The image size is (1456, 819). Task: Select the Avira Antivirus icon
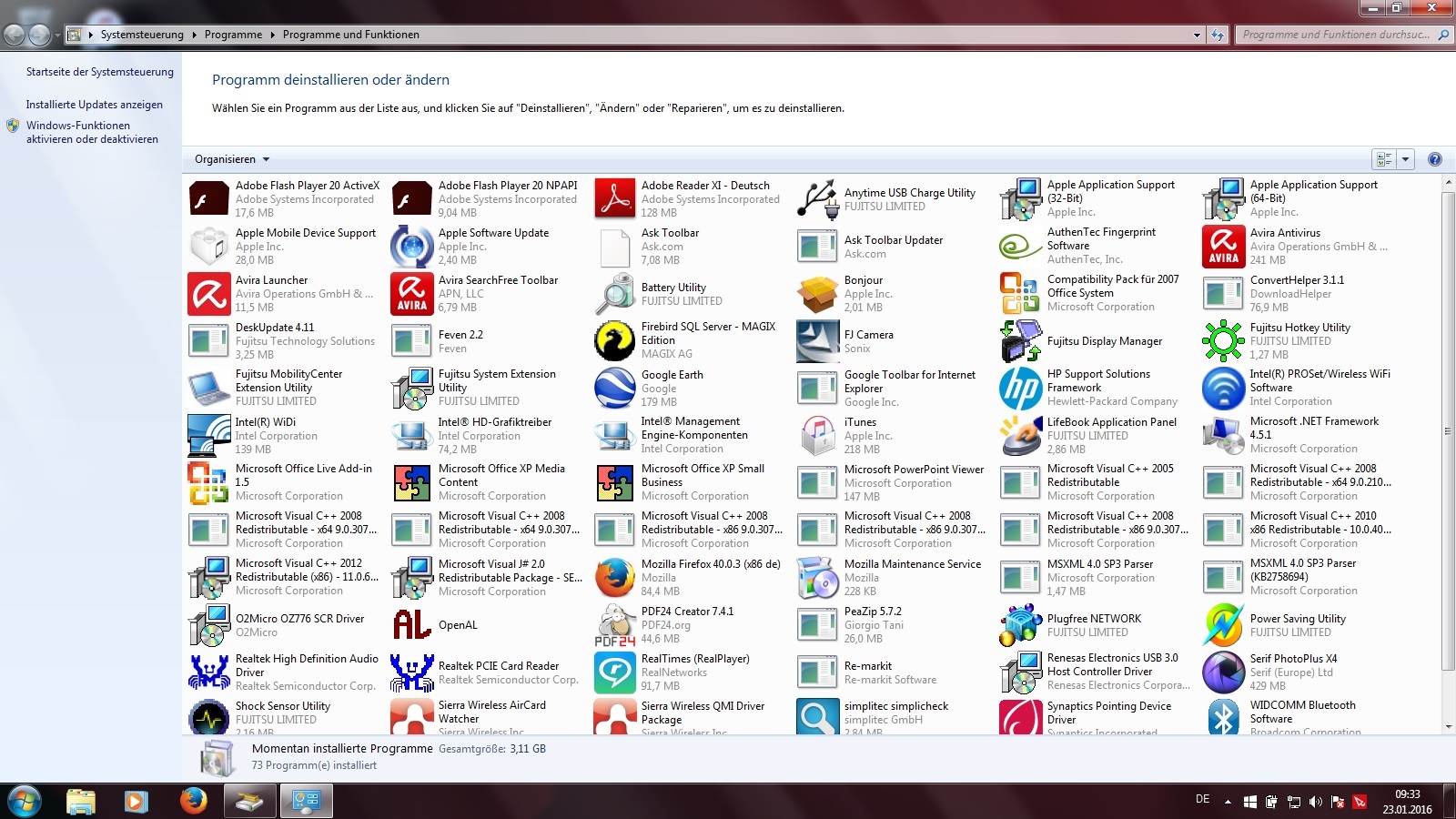tap(1224, 246)
